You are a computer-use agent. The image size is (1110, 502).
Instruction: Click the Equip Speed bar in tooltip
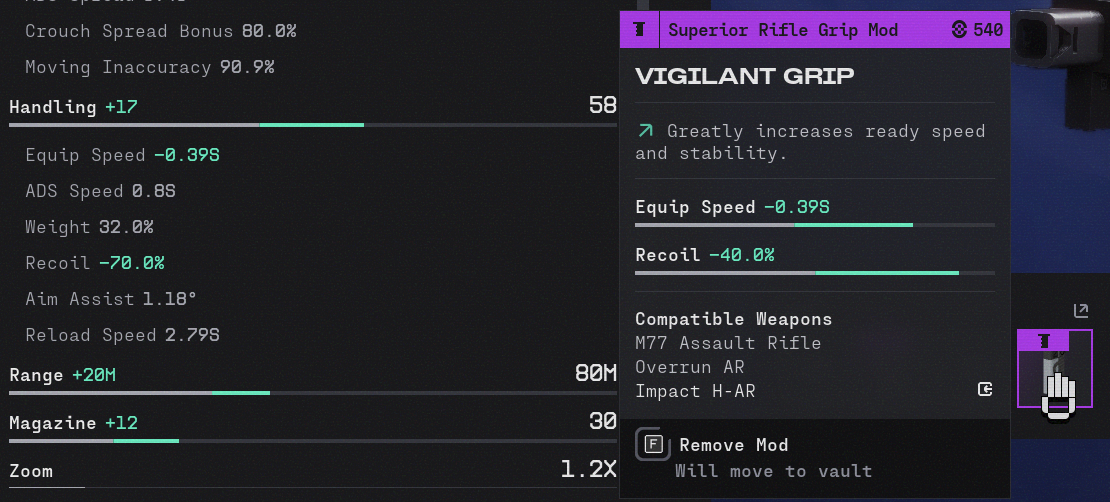tap(815, 225)
